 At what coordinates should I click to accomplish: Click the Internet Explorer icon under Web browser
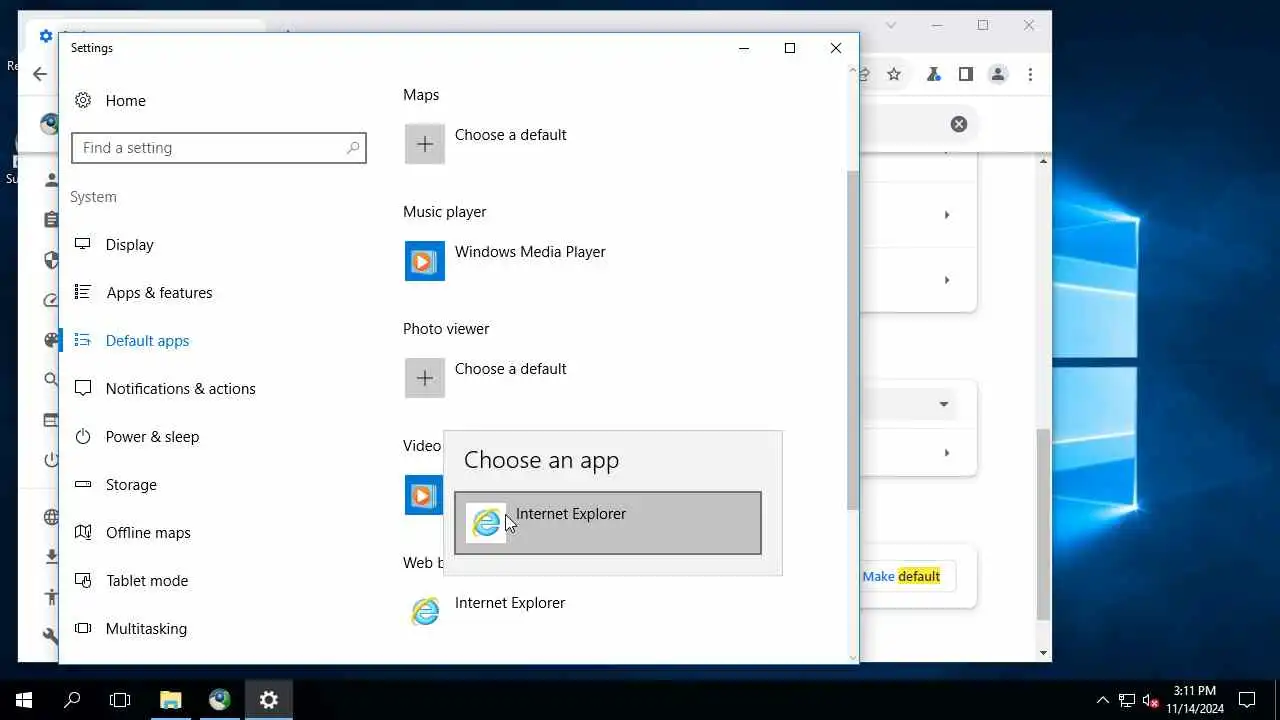pyautogui.click(x=425, y=612)
